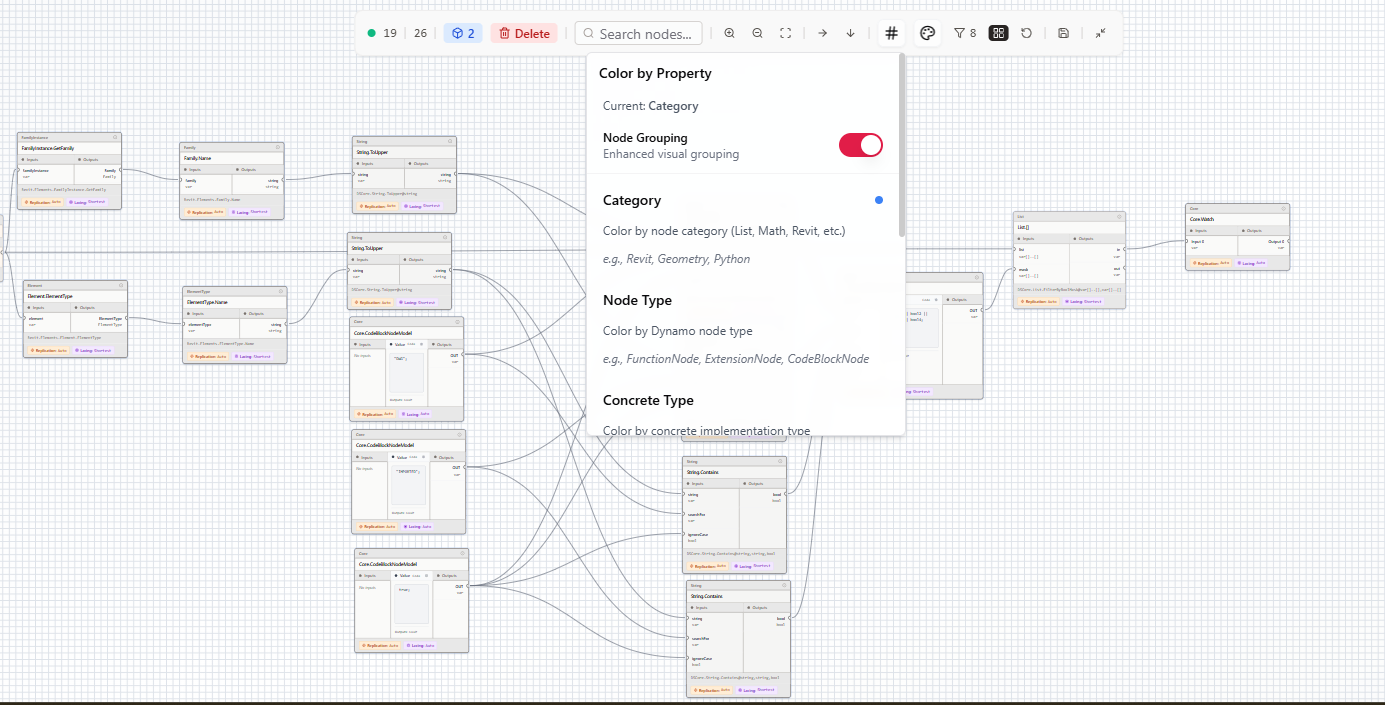Choose the Node Type color option

click(x=741, y=329)
